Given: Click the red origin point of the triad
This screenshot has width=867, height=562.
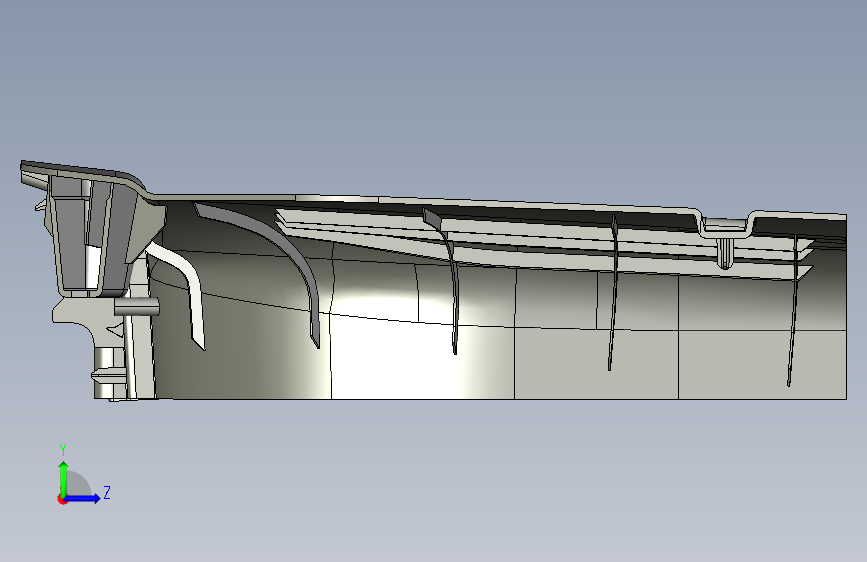Looking at the screenshot, I should tap(62, 499).
